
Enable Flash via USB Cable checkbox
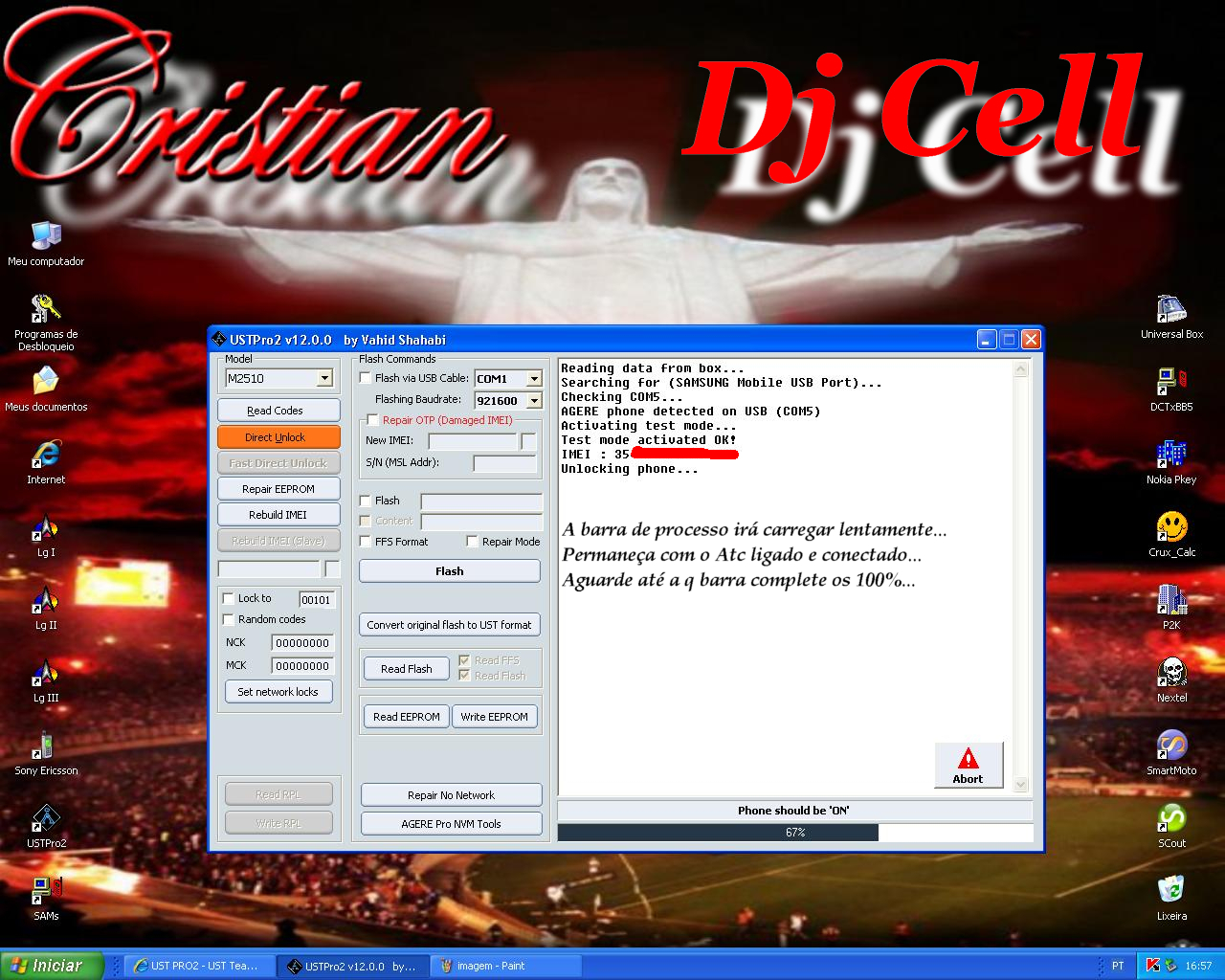[366, 378]
